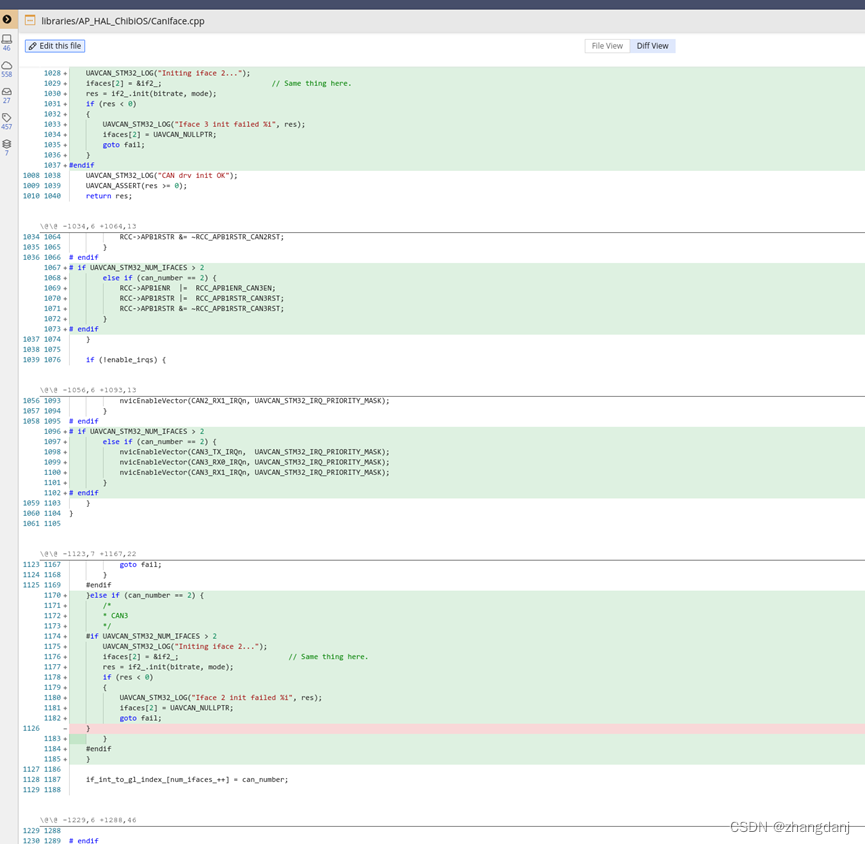This screenshot has height=844, width=865.
Task: Switch to File View tab
Action: (x=607, y=46)
